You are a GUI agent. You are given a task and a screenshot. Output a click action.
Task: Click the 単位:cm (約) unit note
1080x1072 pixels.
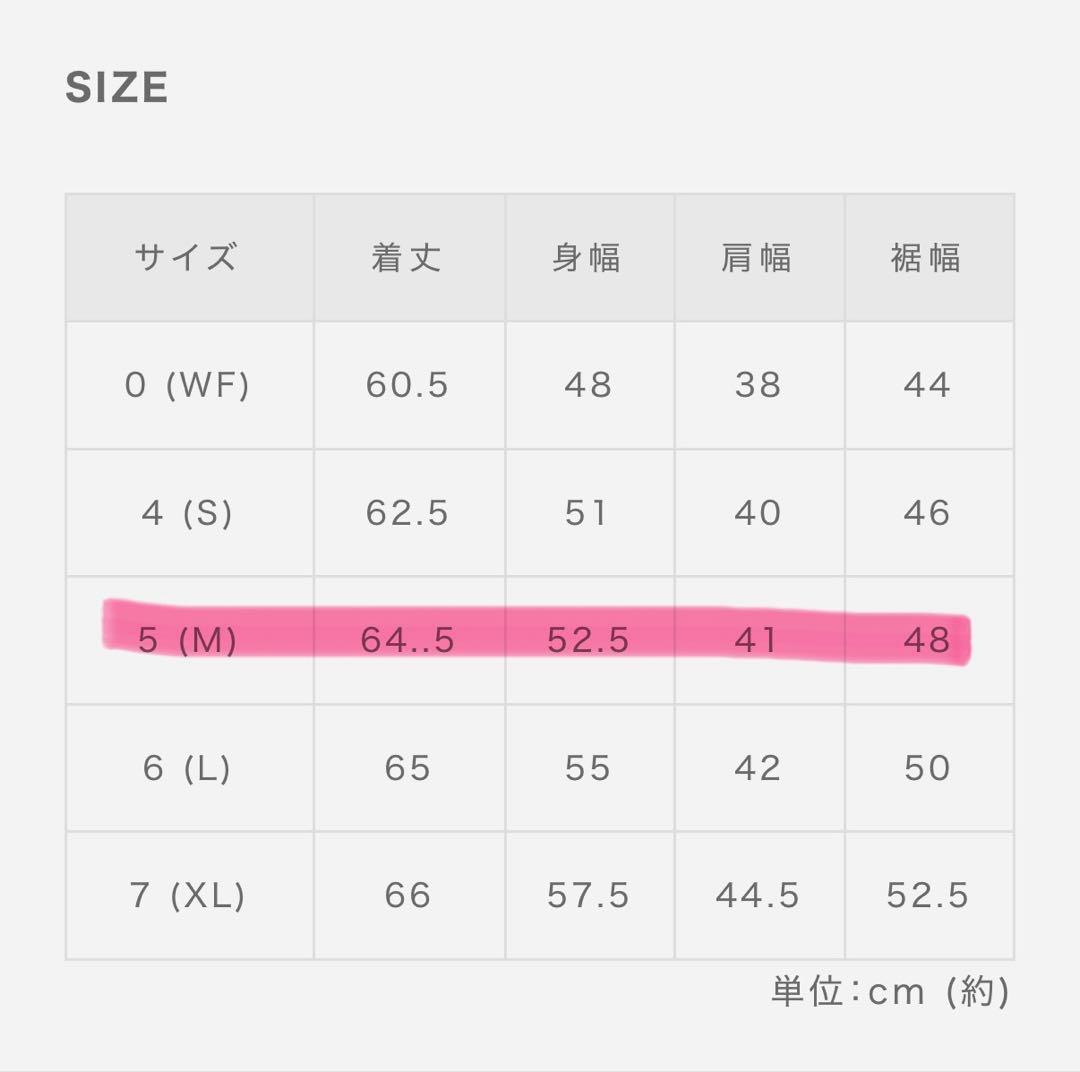(890, 991)
